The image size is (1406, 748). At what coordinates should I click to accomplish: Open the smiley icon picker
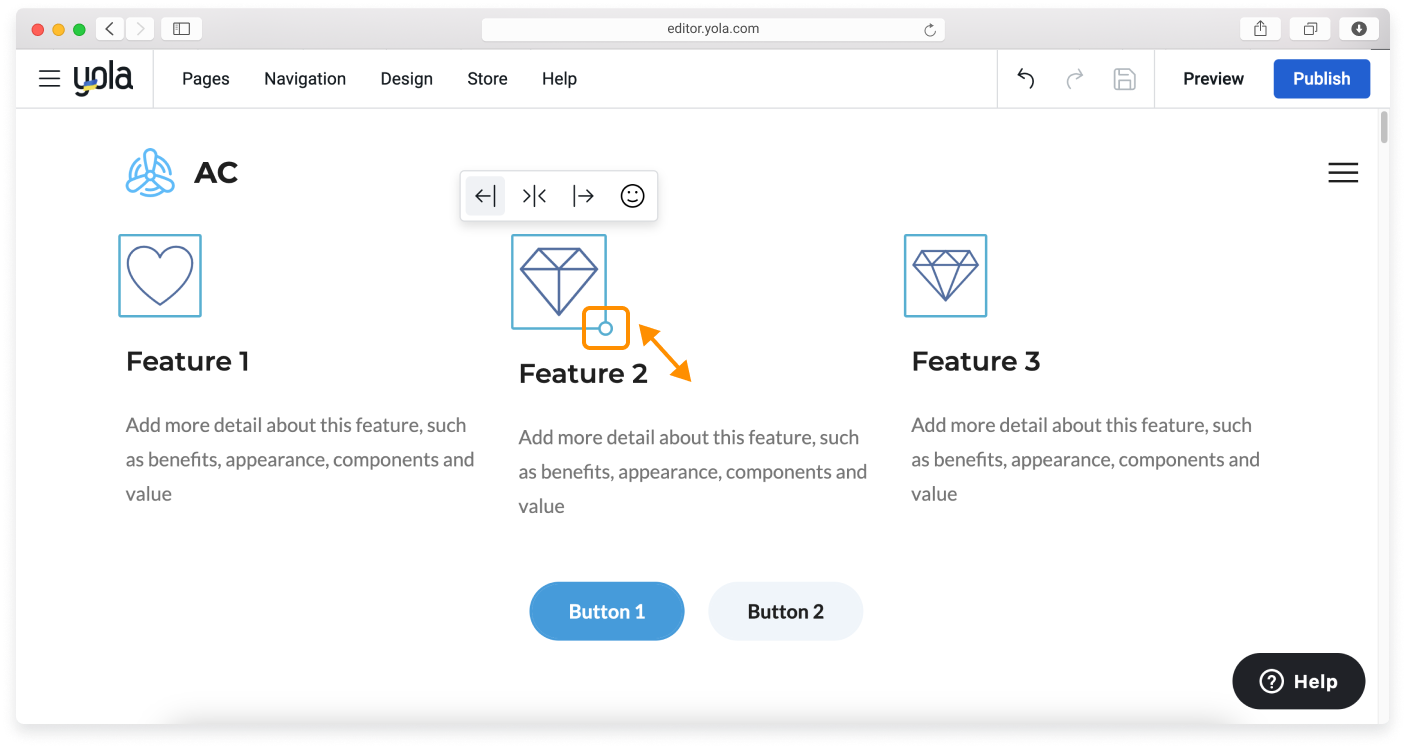click(x=632, y=196)
